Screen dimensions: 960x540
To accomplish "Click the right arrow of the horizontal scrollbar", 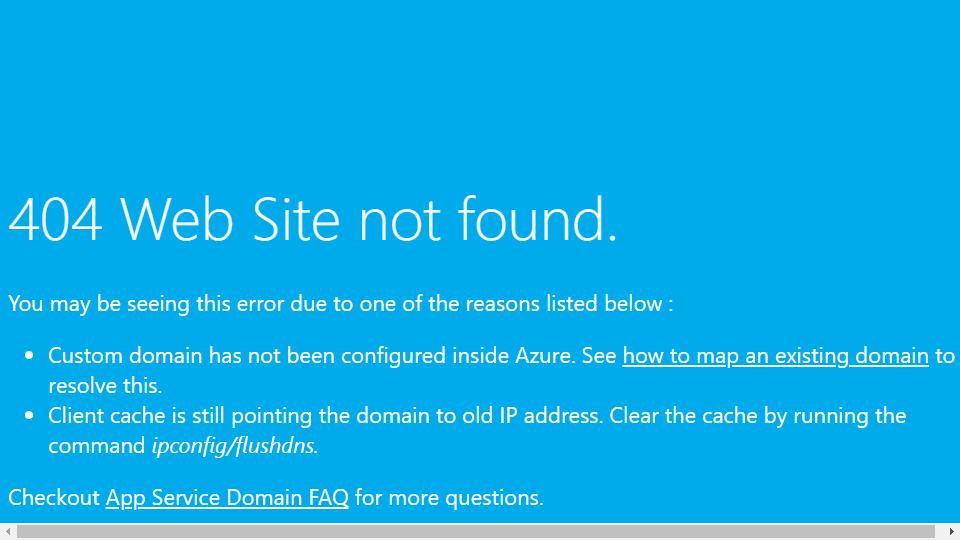I will click(951, 531).
